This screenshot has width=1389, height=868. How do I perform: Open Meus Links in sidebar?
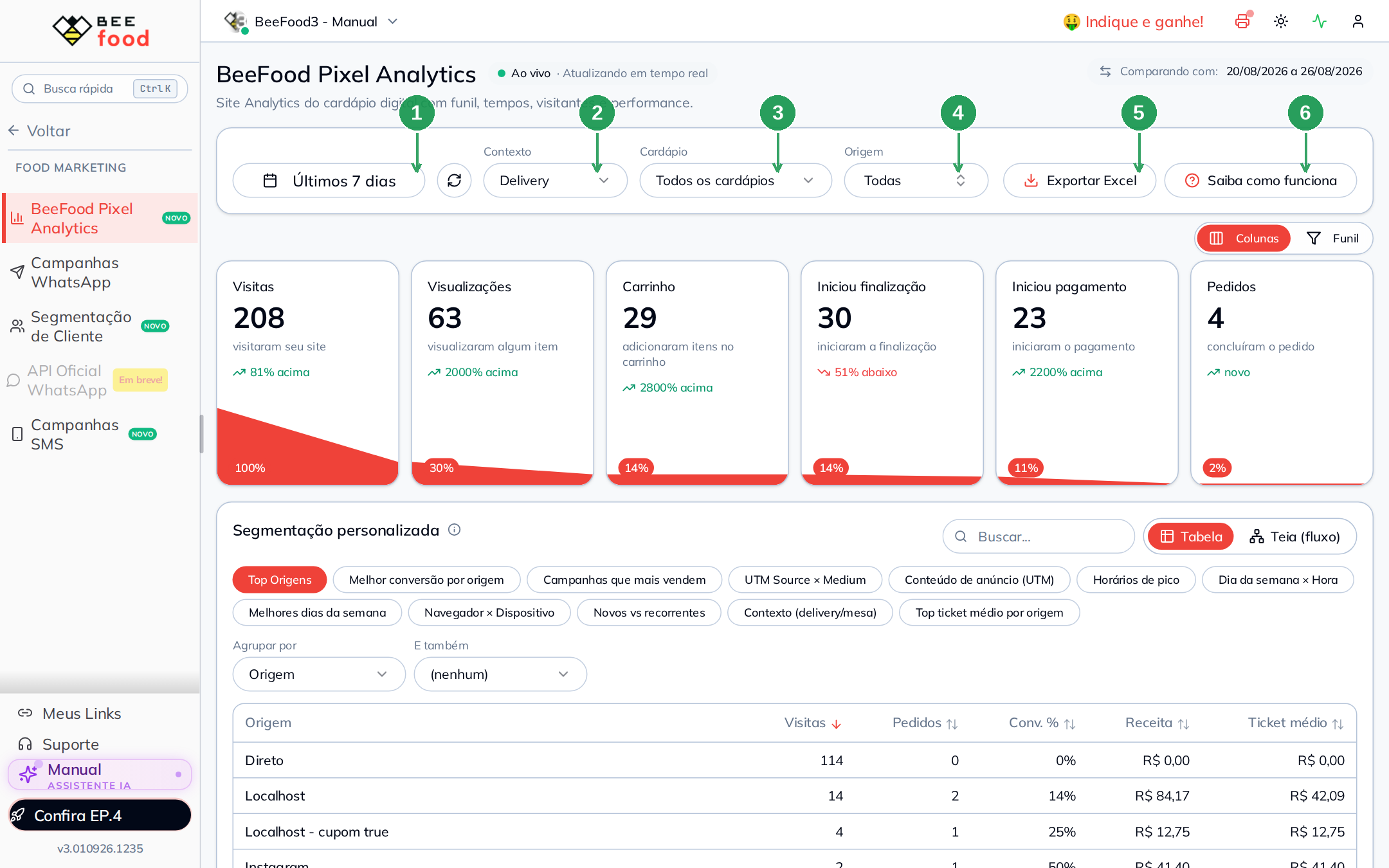tap(81, 713)
